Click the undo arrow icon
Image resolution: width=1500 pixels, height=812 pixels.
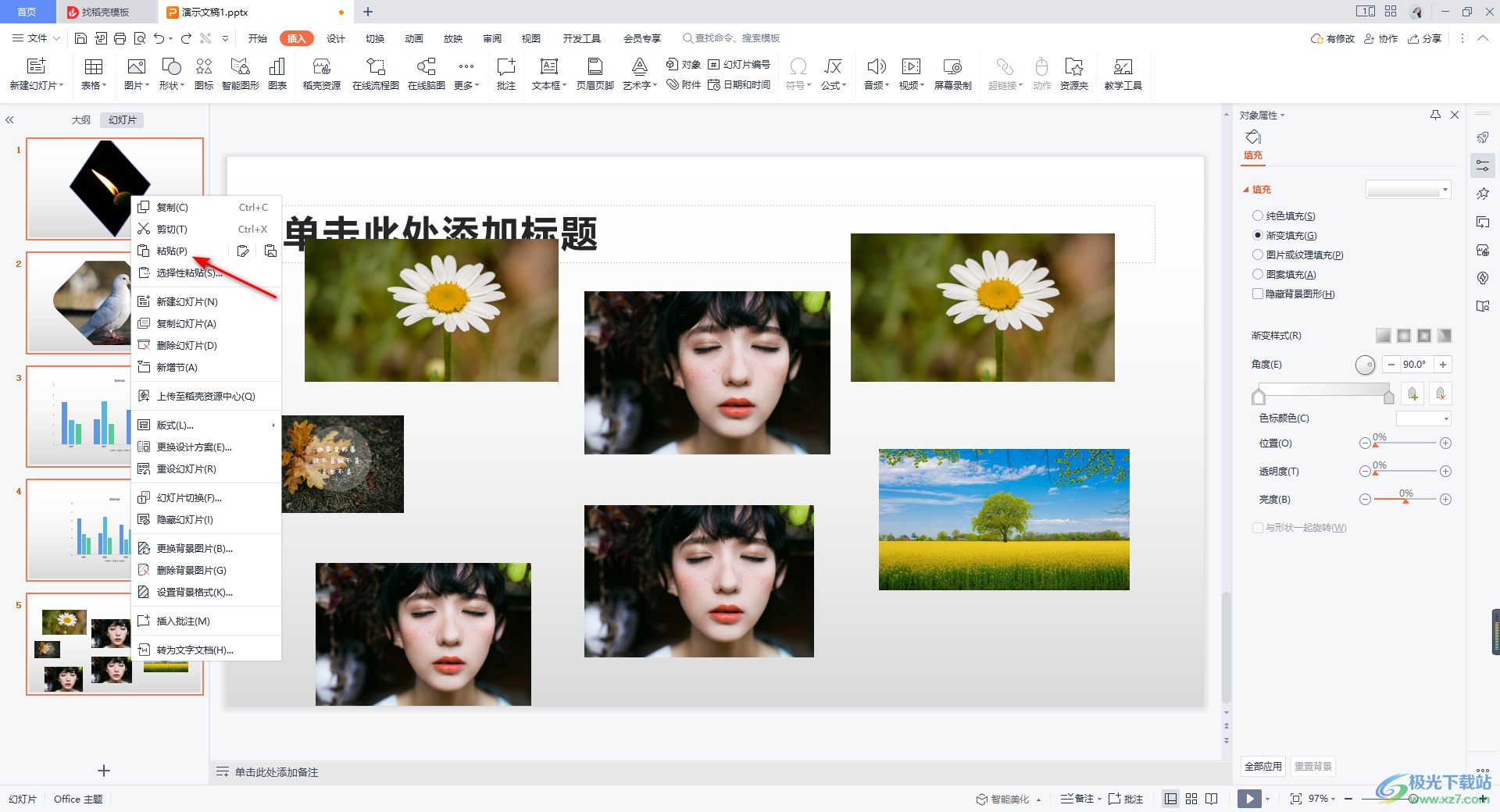(x=159, y=38)
